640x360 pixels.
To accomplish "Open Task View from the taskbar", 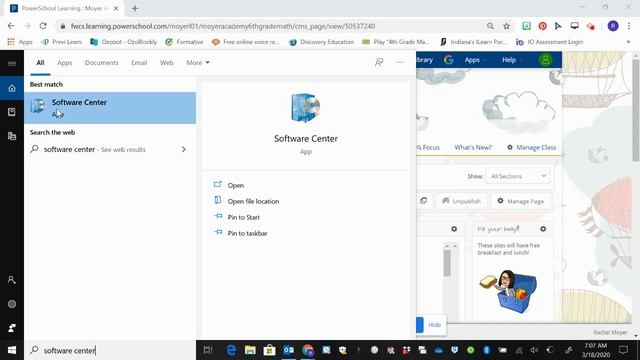I will (x=208, y=350).
